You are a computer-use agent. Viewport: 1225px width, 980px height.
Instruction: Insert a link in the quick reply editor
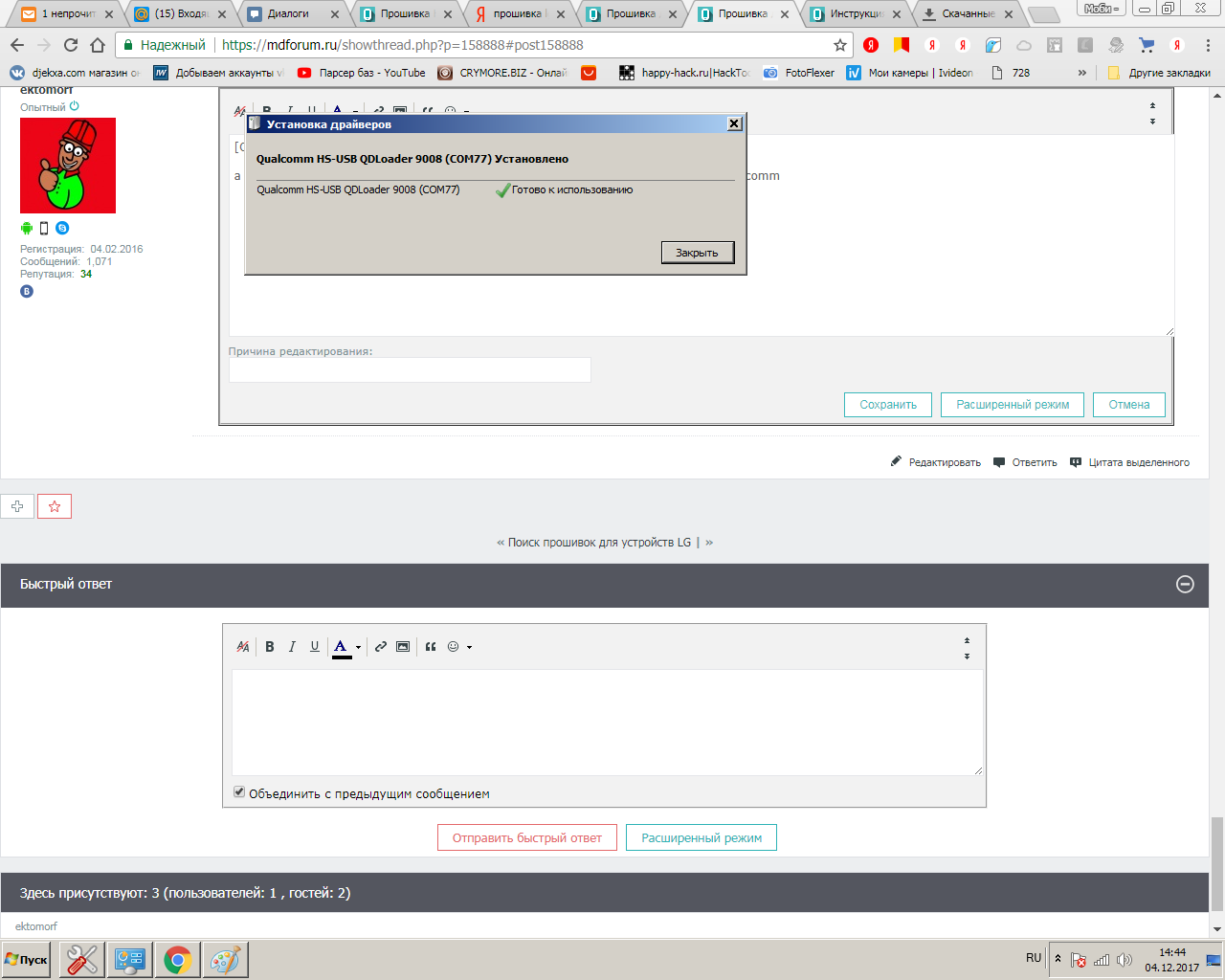[x=381, y=647]
